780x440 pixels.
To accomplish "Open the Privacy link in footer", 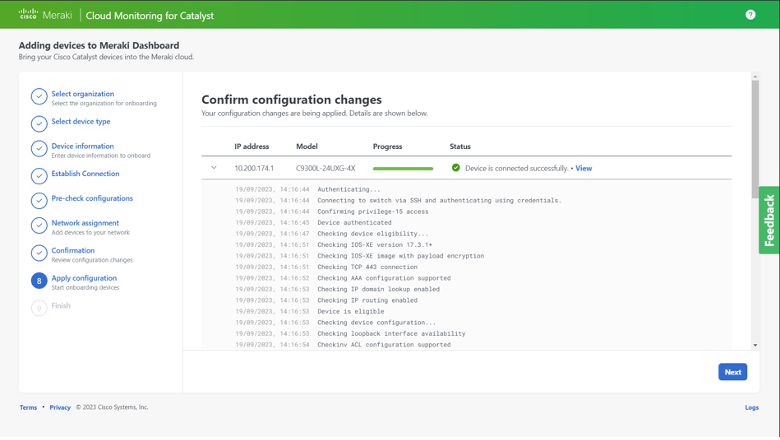I will (60, 408).
